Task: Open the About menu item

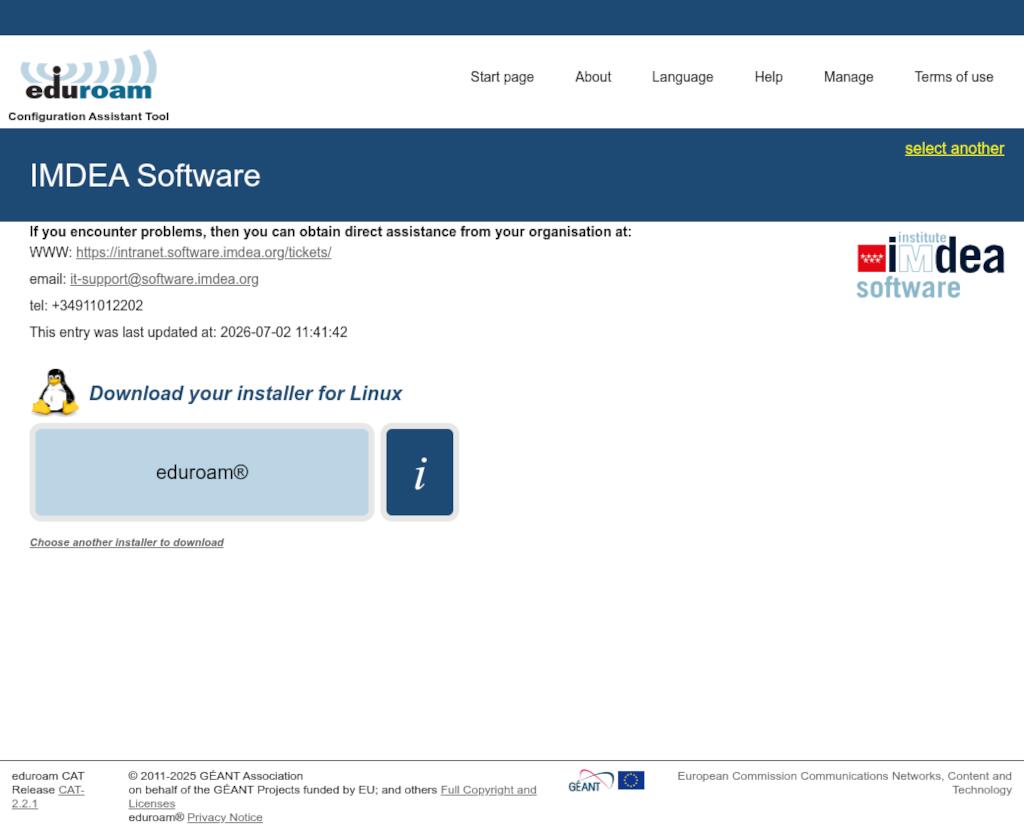Action: tap(593, 77)
